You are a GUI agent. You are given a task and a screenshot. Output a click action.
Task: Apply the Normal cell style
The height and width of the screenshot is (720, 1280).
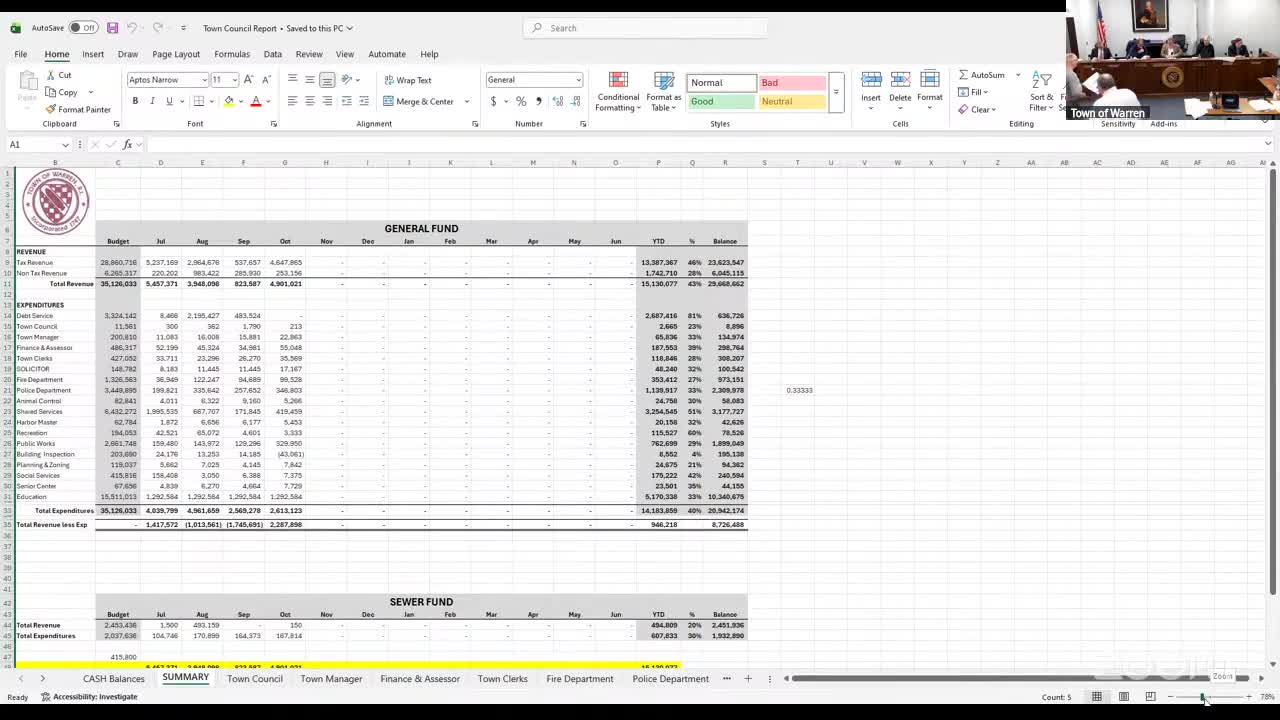click(x=721, y=82)
